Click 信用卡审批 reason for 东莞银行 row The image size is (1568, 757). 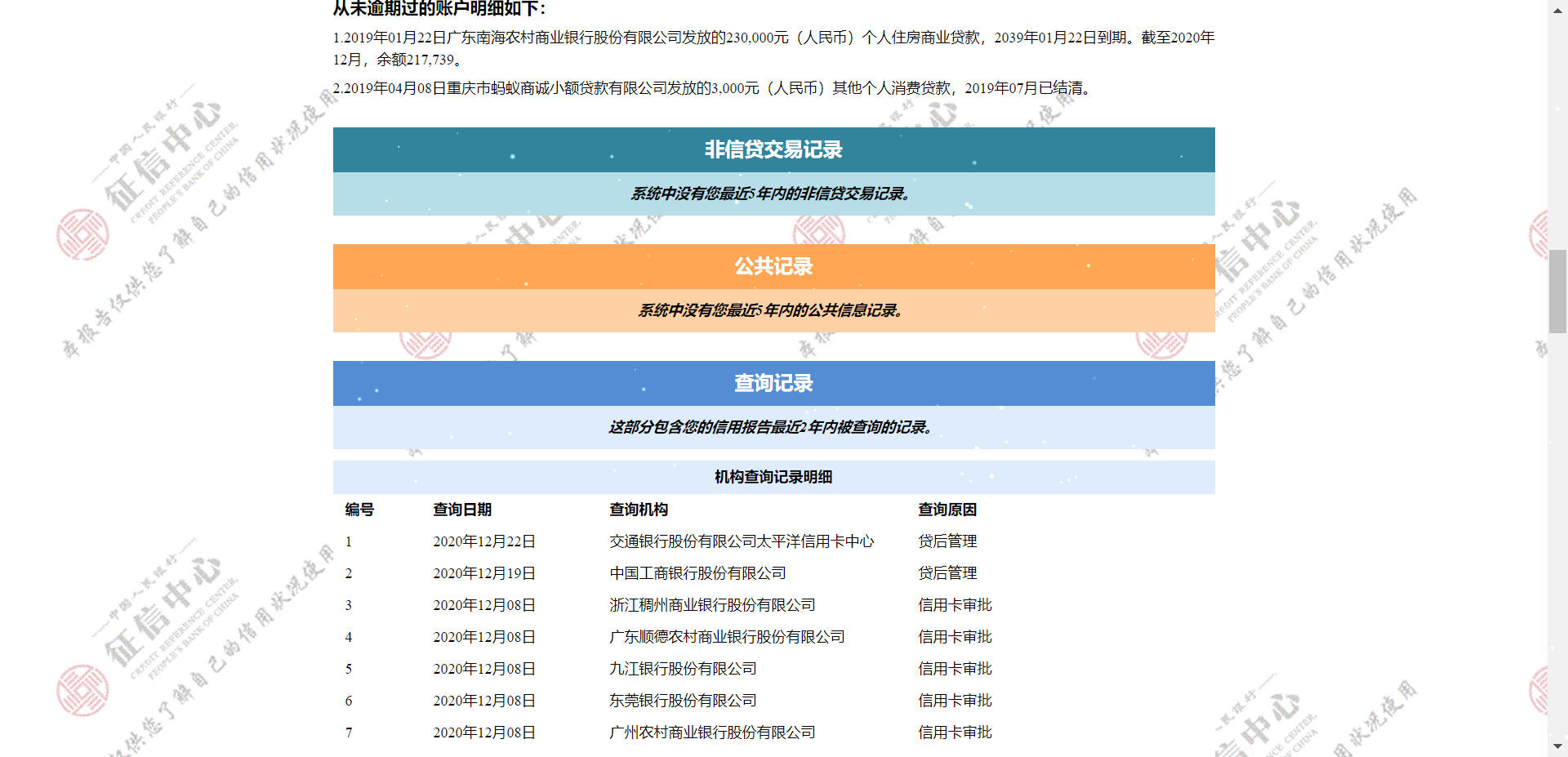[955, 701]
